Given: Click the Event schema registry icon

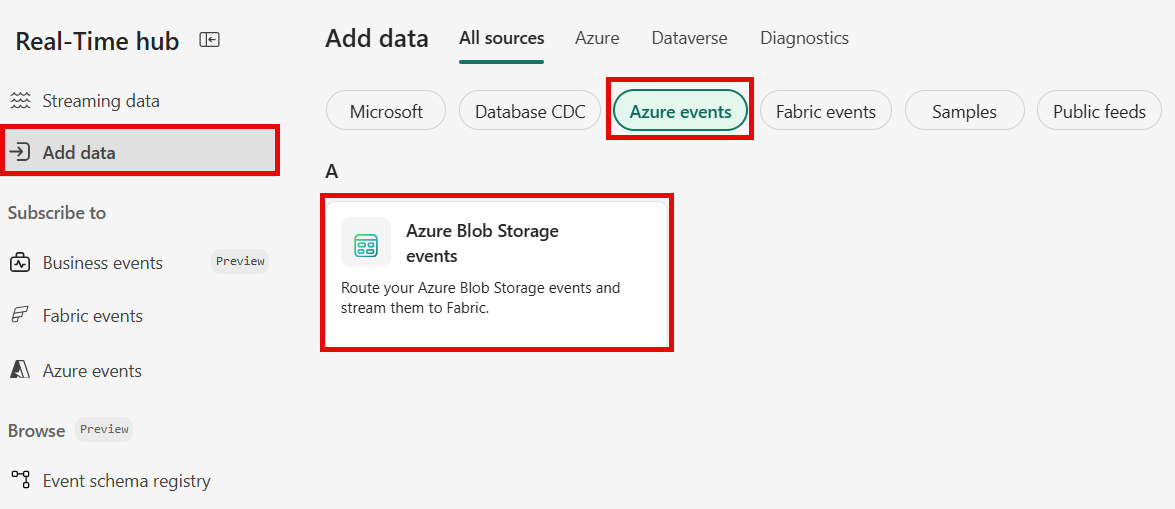Looking at the screenshot, I should (x=20, y=481).
